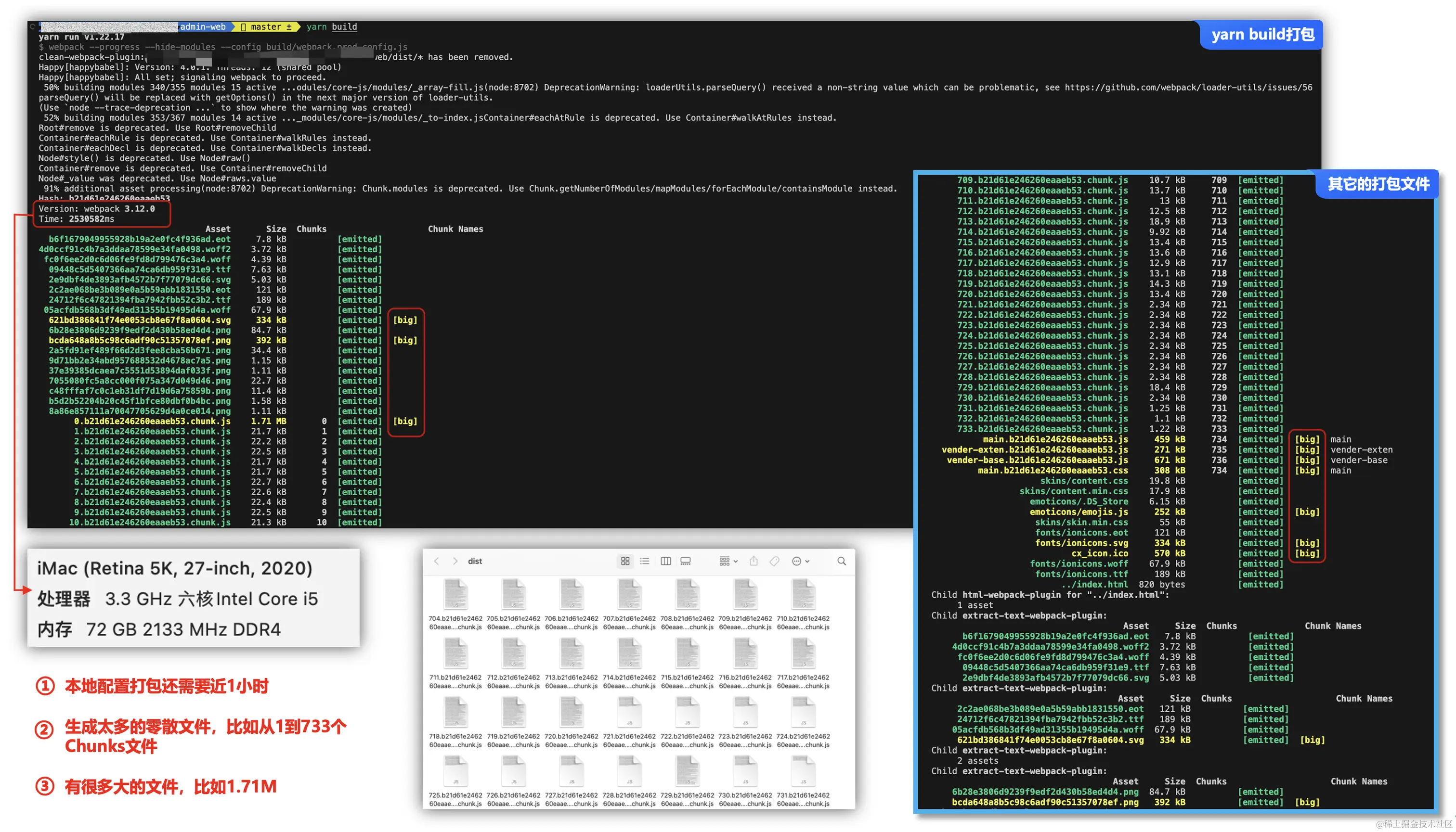Select the 724 chunk.js file in Finder
Image resolution: width=1456 pixels, height=832 pixels.
click(x=803, y=712)
